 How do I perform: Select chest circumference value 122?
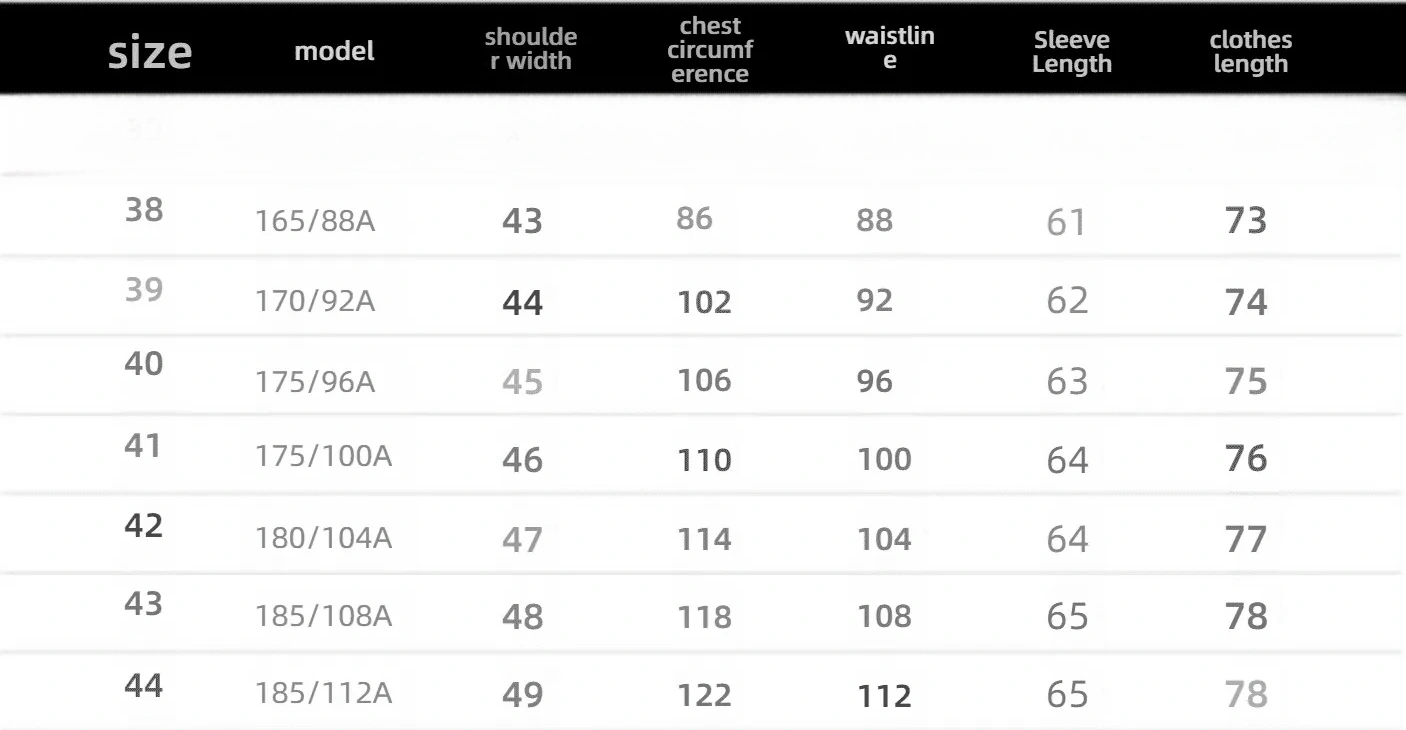pyautogui.click(x=705, y=694)
